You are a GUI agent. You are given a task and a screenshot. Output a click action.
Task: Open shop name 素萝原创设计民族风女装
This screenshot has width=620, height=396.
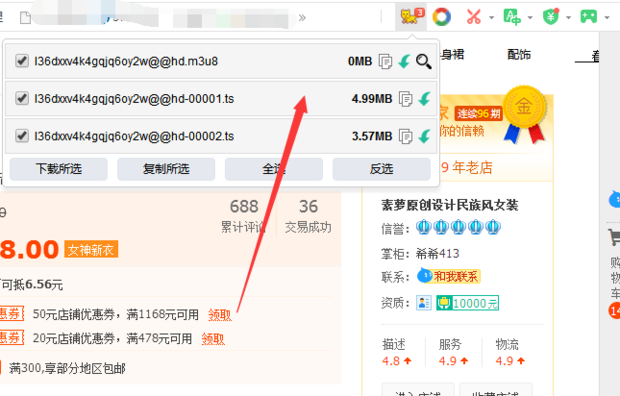[450, 205]
